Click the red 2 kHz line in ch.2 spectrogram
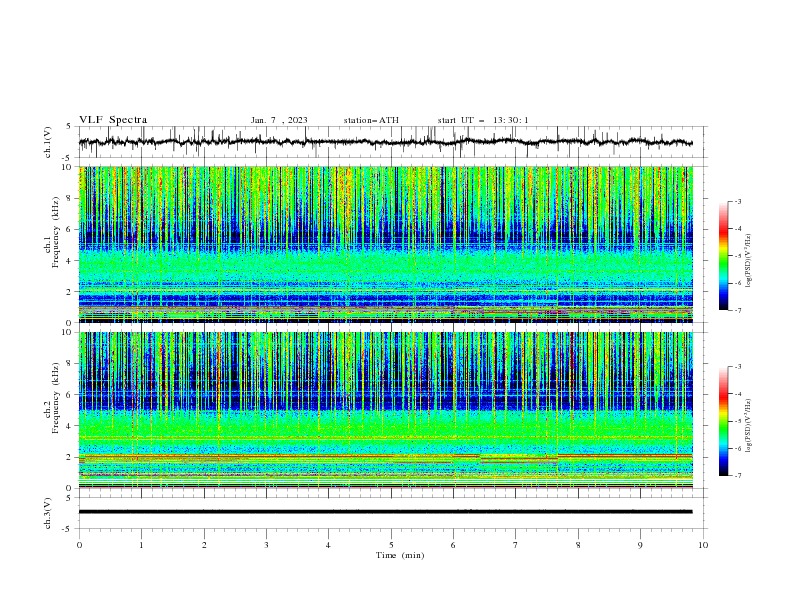792x612 pixels. click(385, 456)
